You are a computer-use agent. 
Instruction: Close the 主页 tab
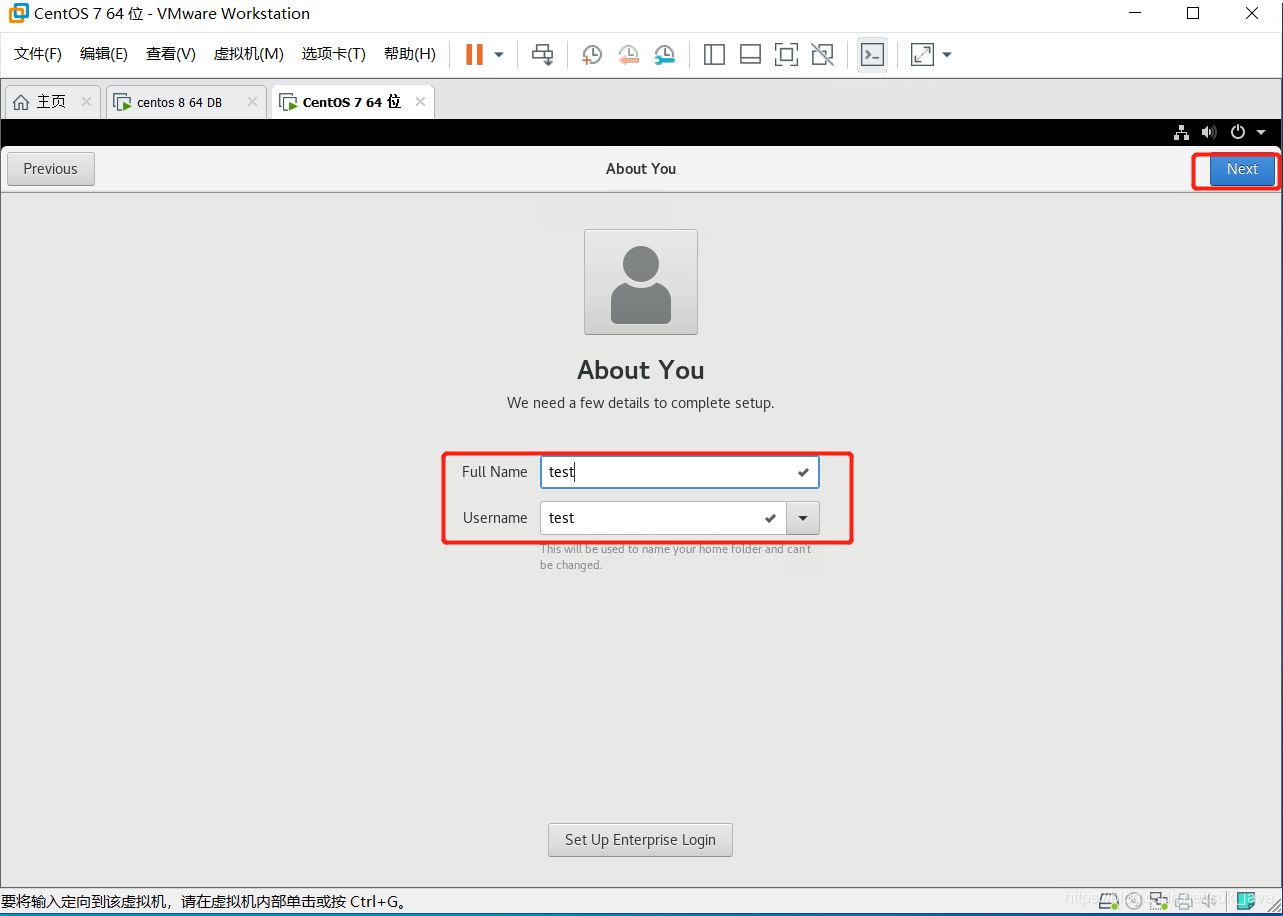point(86,102)
